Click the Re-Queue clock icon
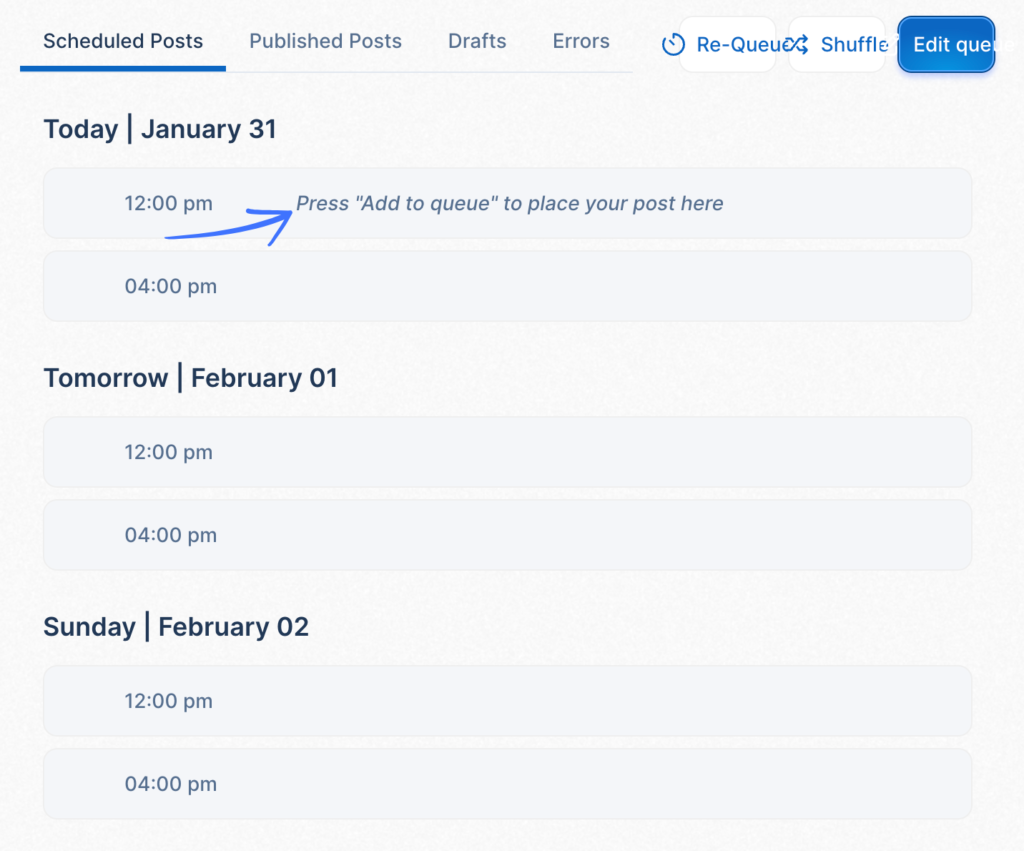1024x851 pixels. click(673, 44)
